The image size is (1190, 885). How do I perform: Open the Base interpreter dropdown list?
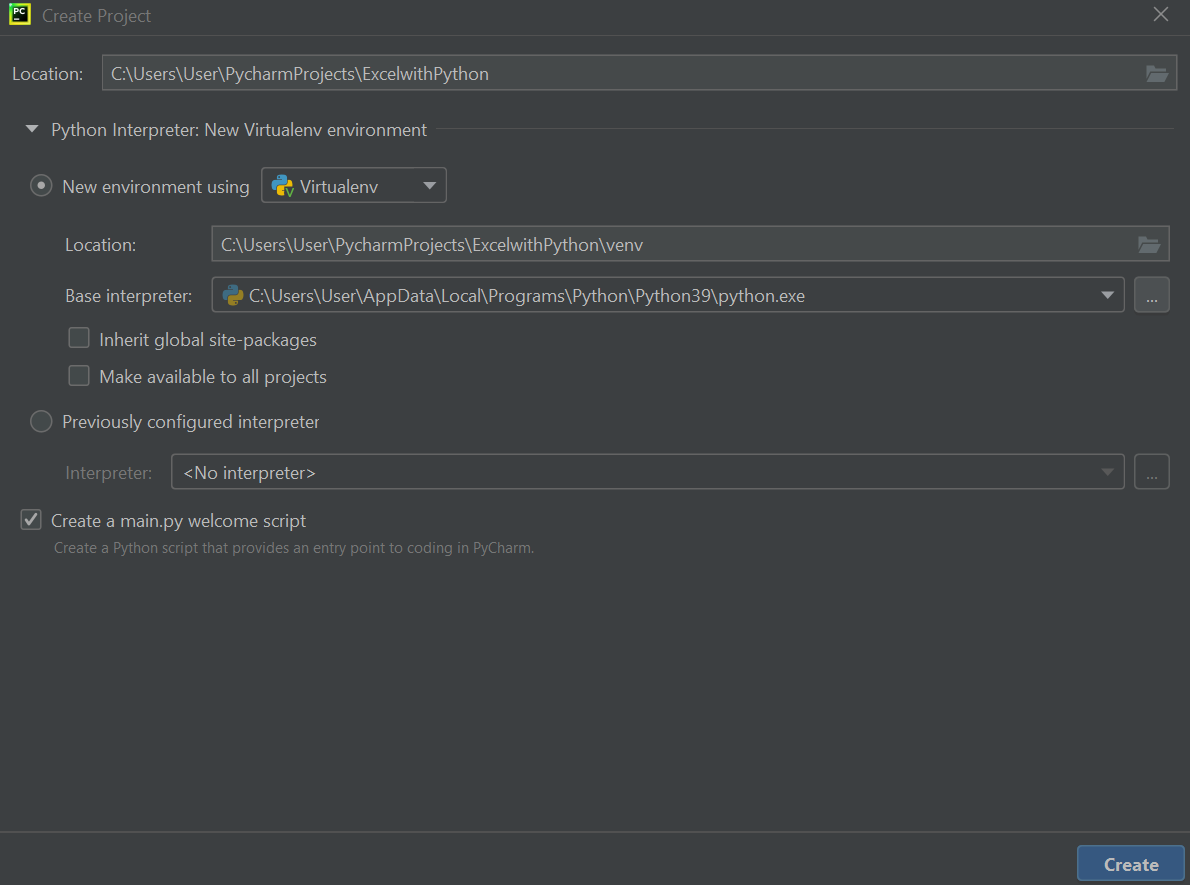click(x=1107, y=295)
